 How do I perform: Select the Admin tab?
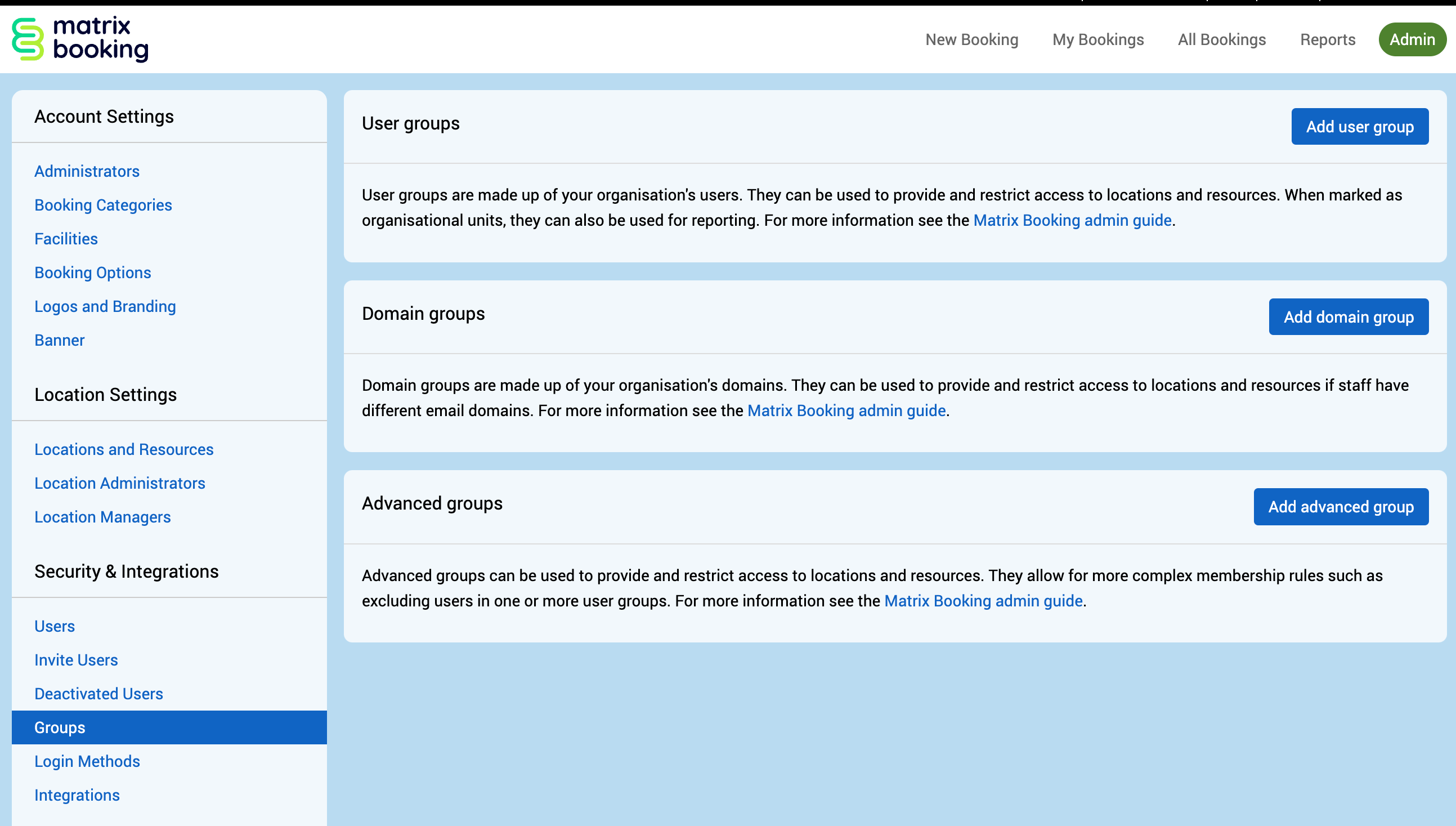[x=1412, y=40]
